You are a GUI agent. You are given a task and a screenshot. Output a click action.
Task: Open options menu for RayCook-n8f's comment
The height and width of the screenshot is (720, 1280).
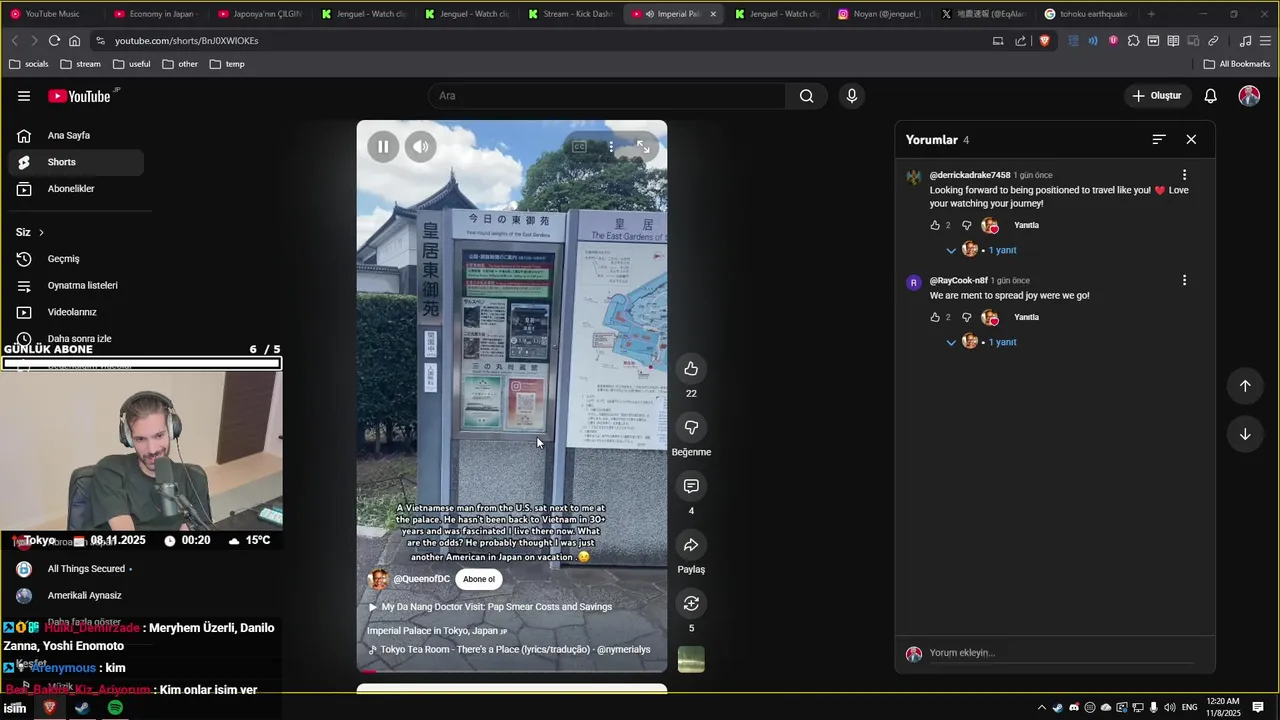tap(1184, 281)
